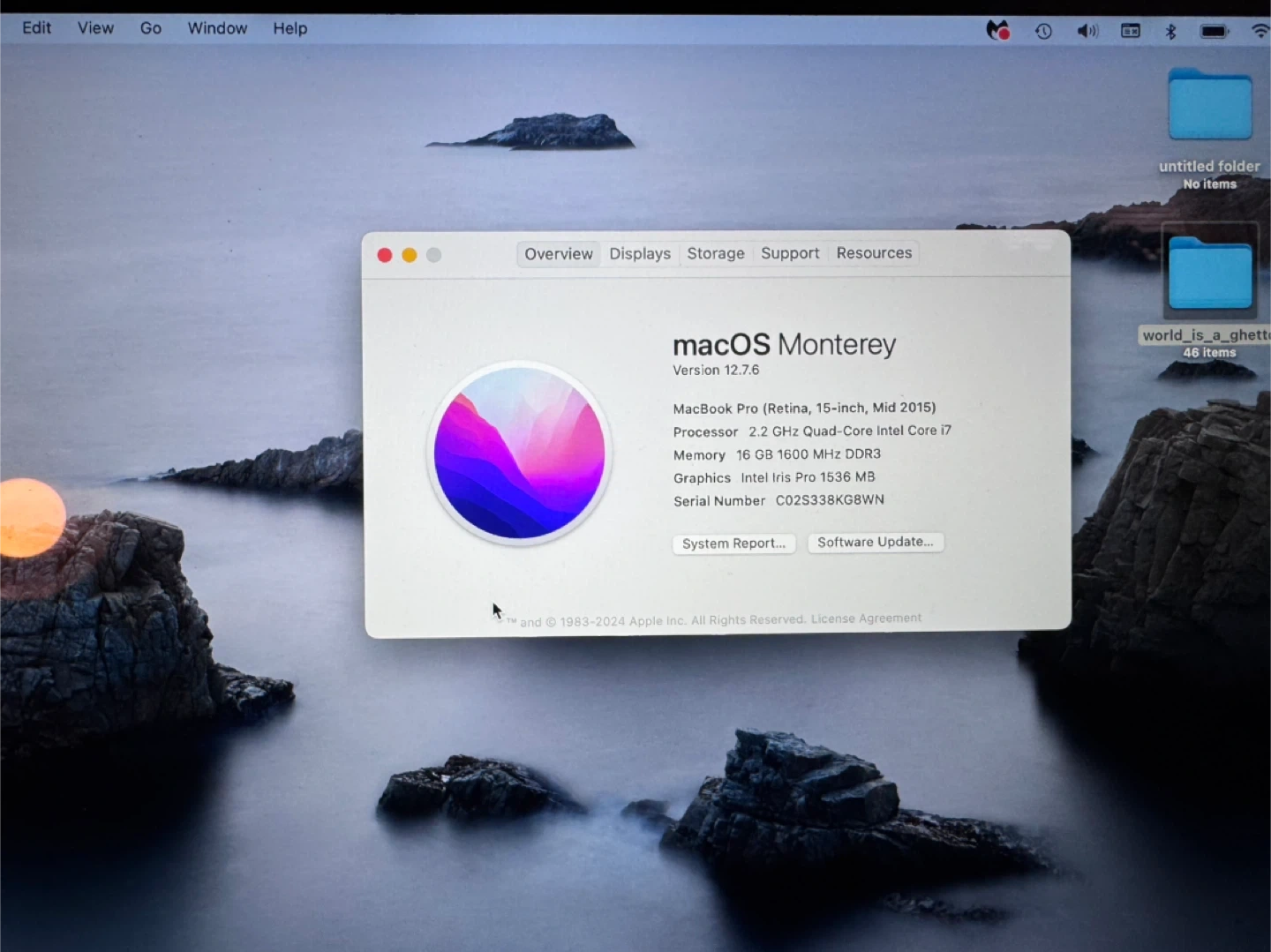Open the Window menu
Image resolution: width=1271 pixels, height=952 pixels.
tap(217, 28)
